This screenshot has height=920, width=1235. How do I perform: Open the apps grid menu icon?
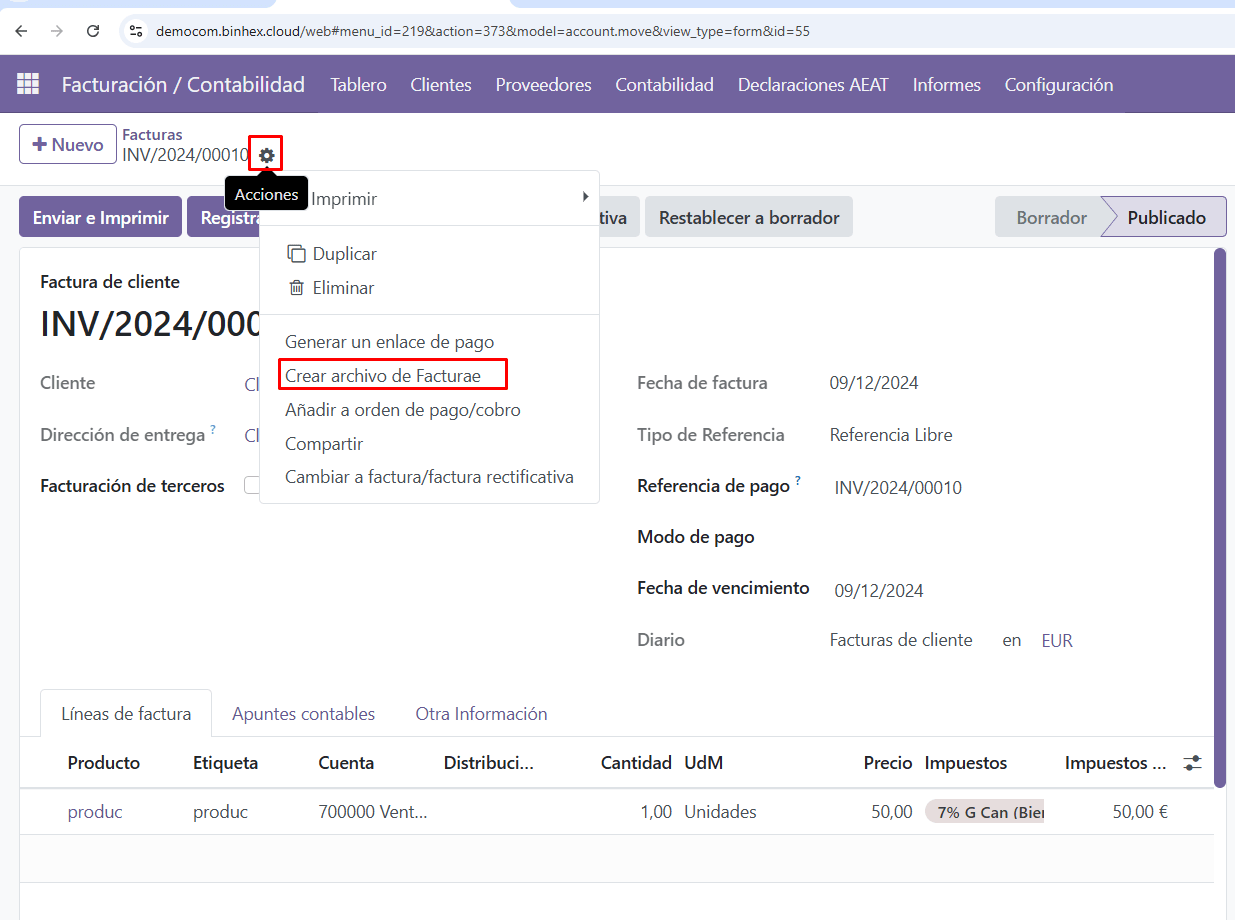pos(28,84)
